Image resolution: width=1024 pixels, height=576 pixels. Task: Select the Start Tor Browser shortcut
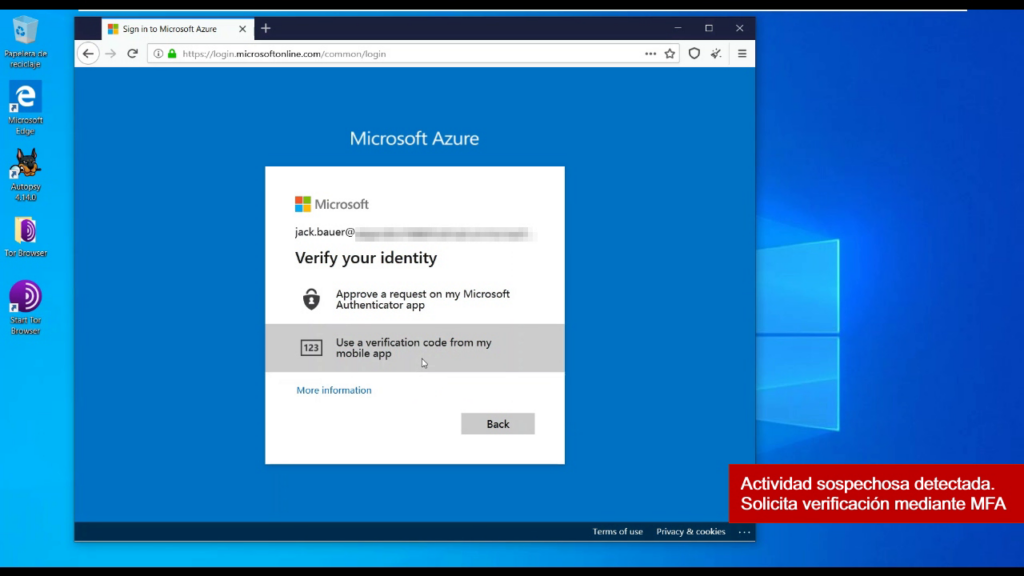(x=25, y=308)
